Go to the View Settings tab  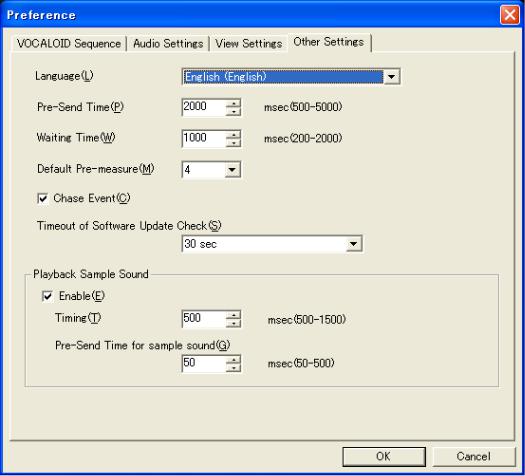click(x=248, y=44)
